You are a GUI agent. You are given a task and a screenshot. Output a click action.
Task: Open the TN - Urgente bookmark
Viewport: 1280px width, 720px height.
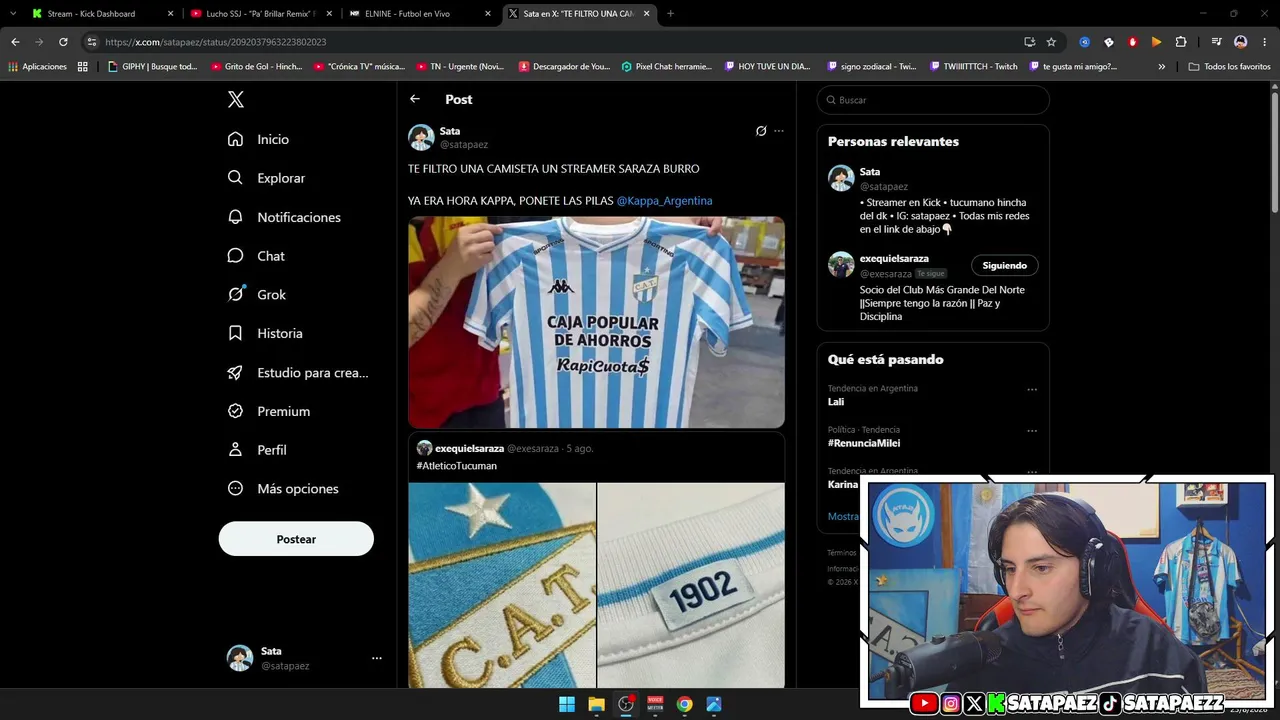(460, 67)
